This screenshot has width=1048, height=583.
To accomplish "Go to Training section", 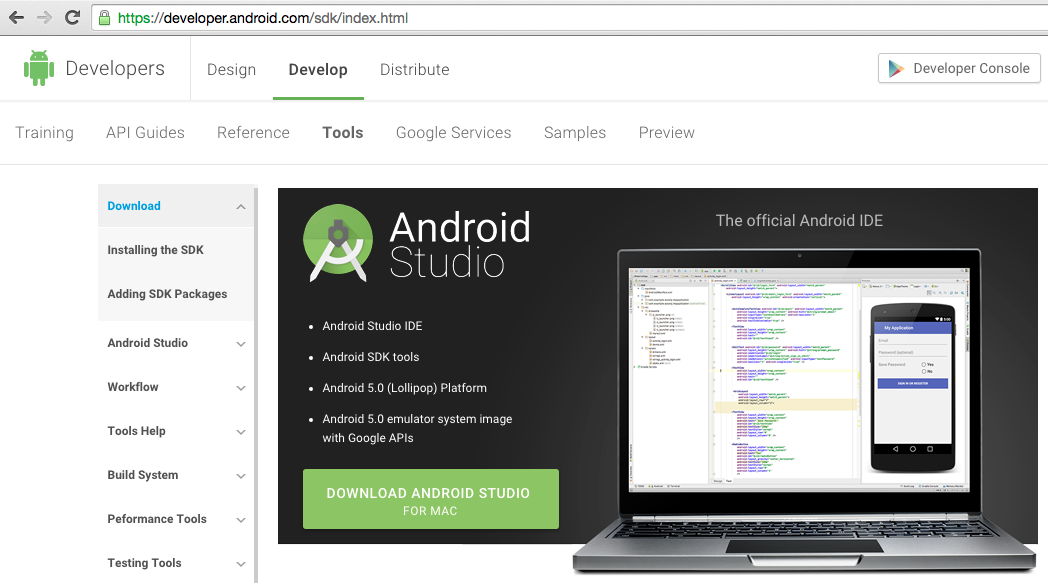I will pyautogui.click(x=44, y=132).
